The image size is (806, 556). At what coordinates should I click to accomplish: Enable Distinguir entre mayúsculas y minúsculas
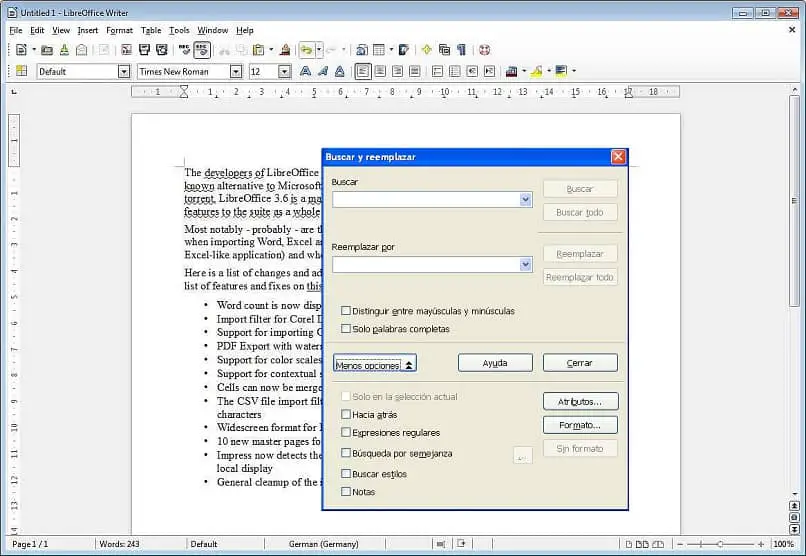coord(346,311)
